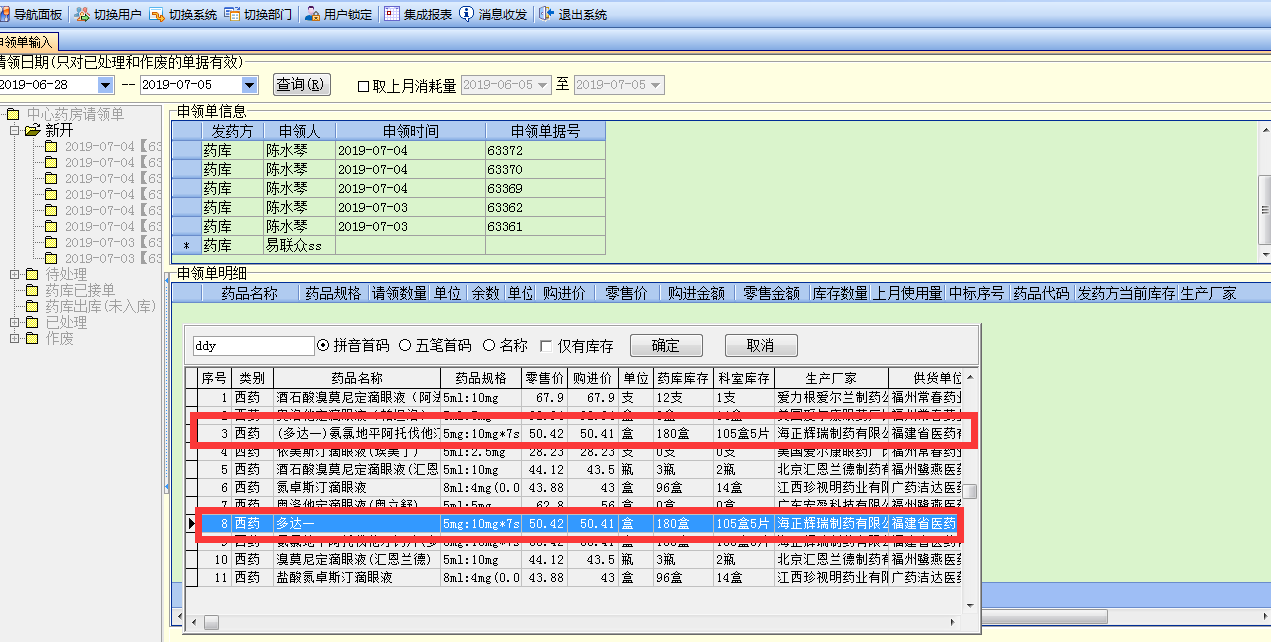This screenshot has height=642, width=1271.
Task: Click the folder icon beside 药库出库(未入库)
Action: point(32,306)
